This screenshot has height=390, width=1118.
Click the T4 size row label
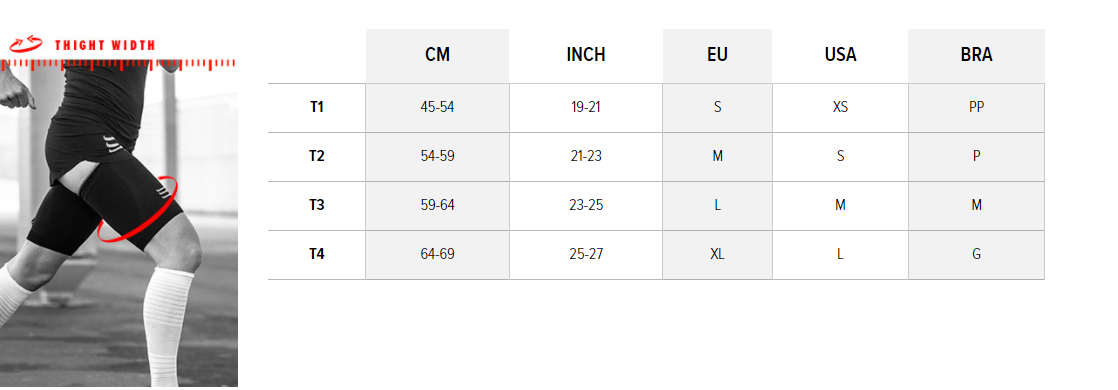click(317, 254)
